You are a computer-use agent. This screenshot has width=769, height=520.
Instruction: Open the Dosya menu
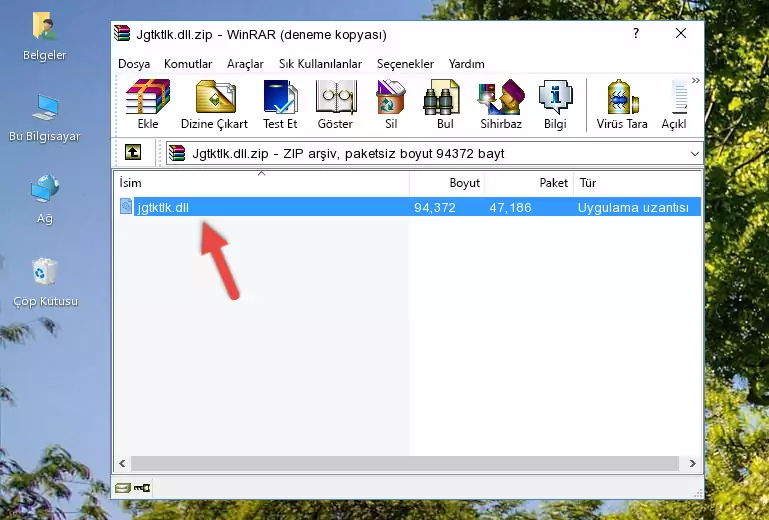coord(134,64)
